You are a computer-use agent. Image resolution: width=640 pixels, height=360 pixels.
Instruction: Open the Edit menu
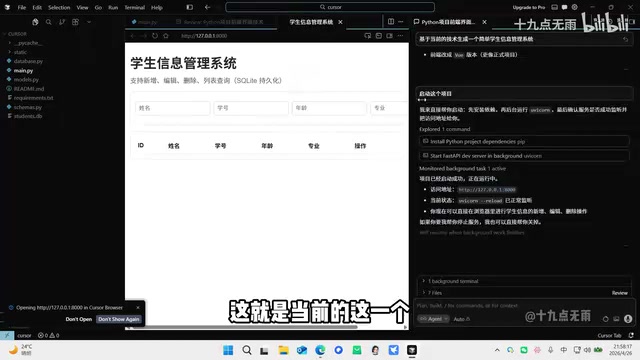coord(37,7)
